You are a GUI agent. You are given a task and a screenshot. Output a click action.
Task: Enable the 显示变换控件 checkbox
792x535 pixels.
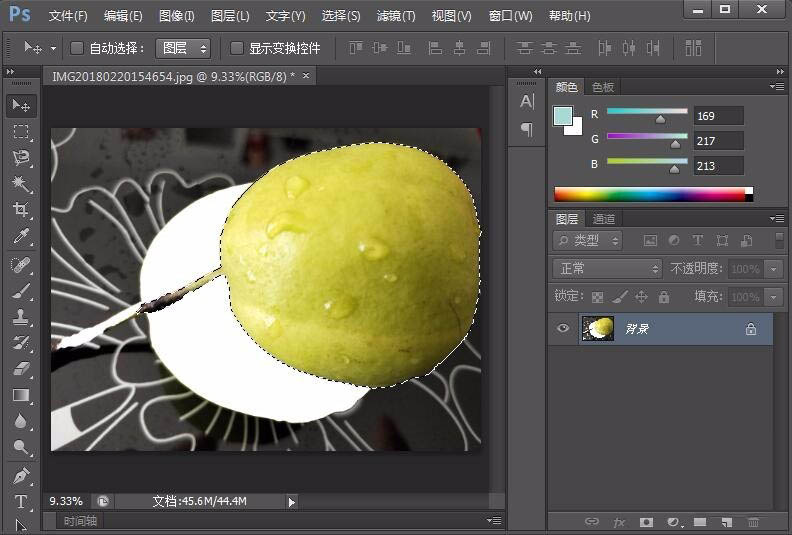pos(237,48)
